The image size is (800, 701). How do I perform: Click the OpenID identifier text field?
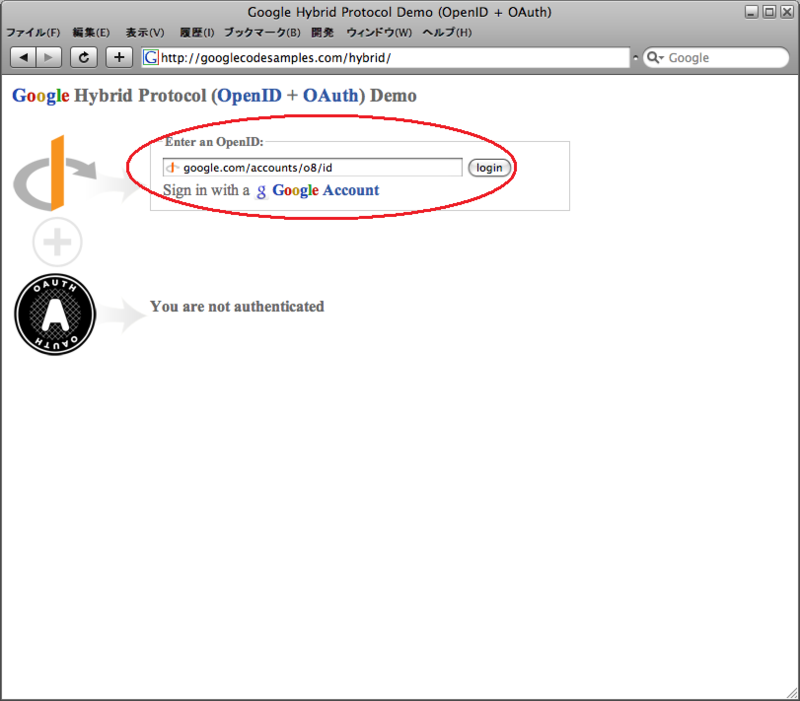point(313,167)
